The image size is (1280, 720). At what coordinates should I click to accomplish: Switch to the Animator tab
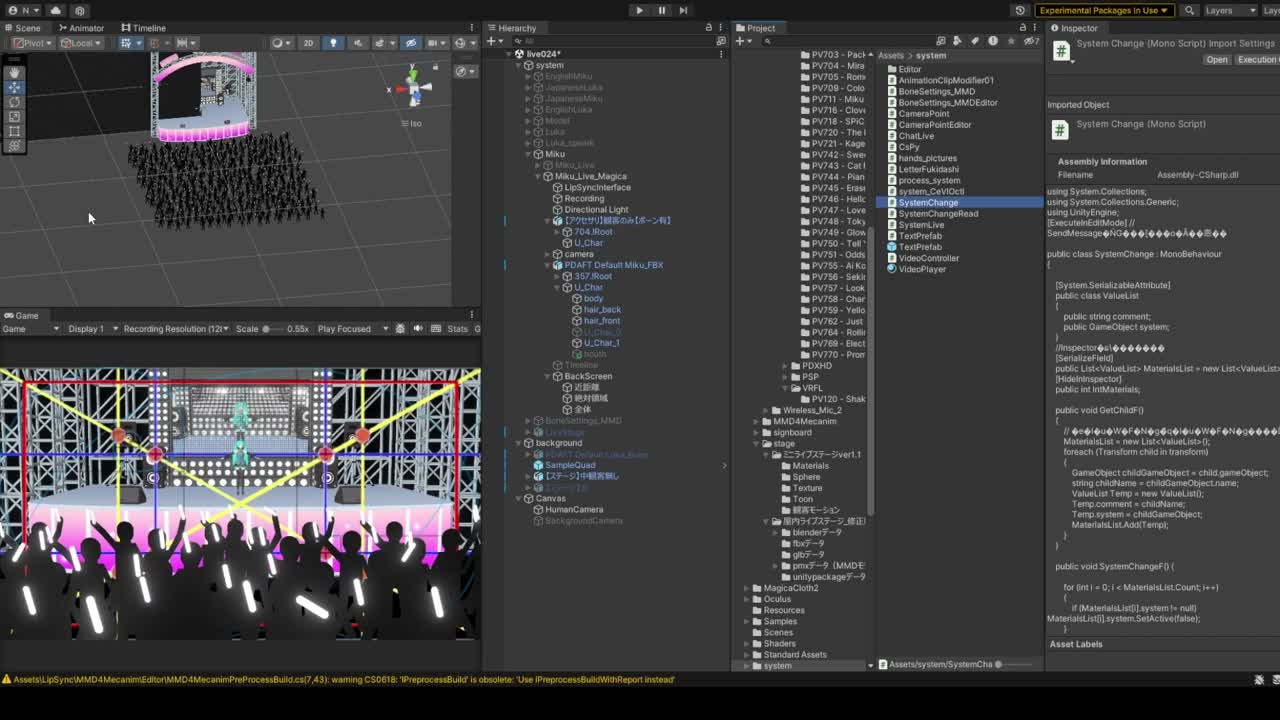80,28
